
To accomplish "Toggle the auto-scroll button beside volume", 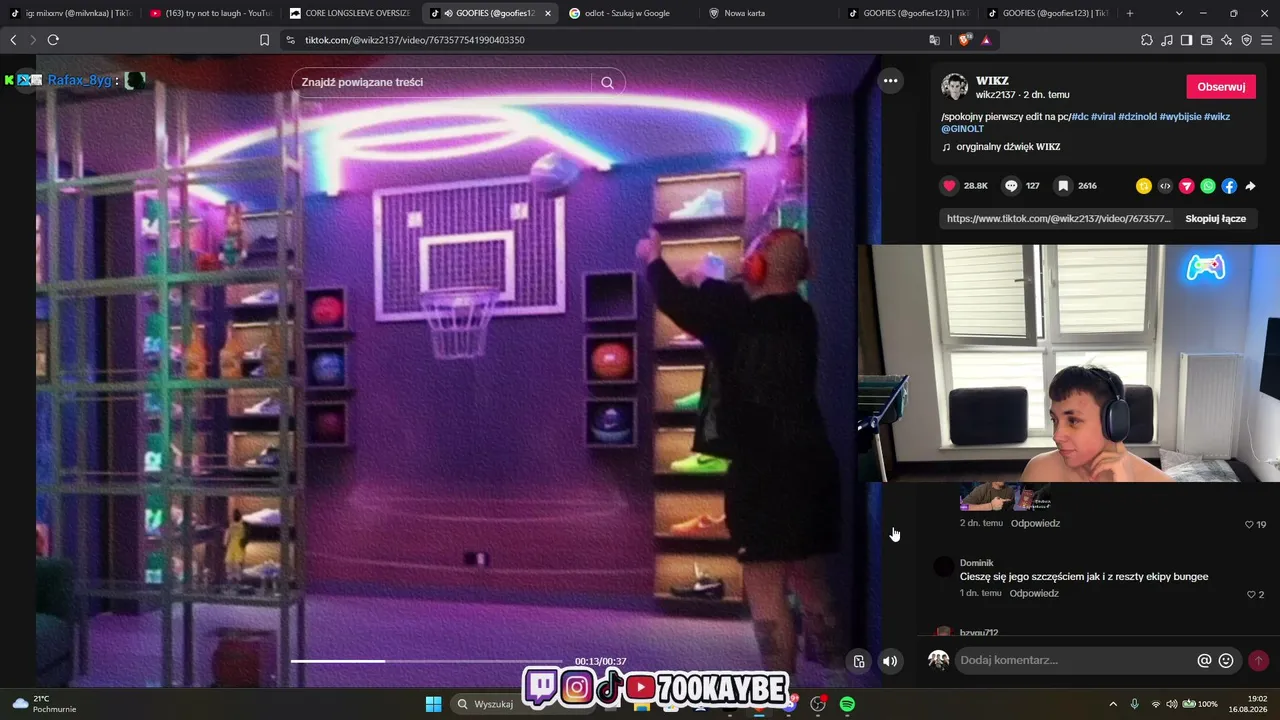I will coord(859,661).
